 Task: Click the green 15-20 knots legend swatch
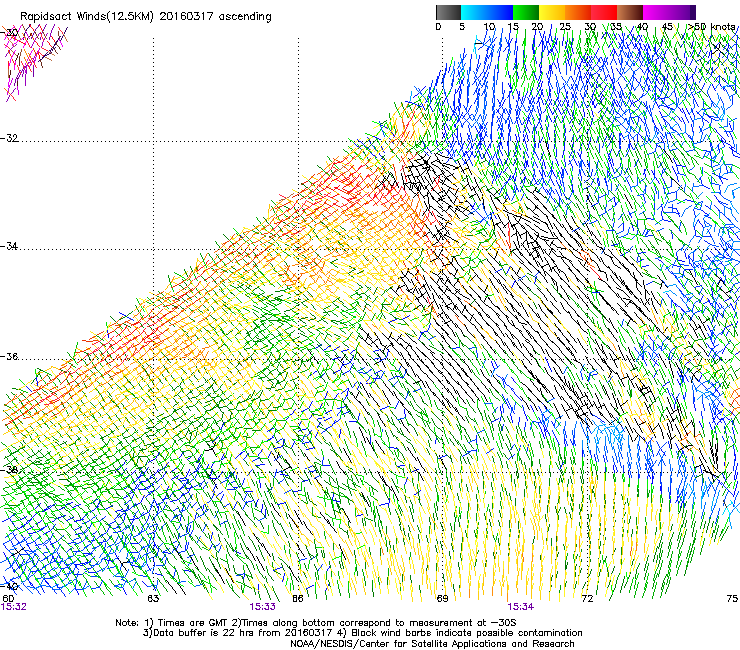526,12
